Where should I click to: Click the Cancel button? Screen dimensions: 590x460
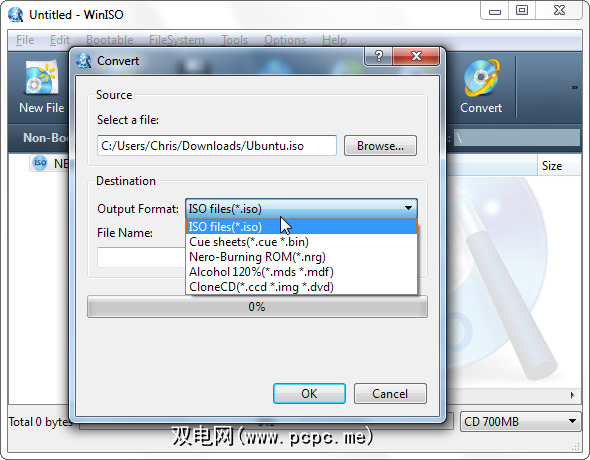(390, 393)
